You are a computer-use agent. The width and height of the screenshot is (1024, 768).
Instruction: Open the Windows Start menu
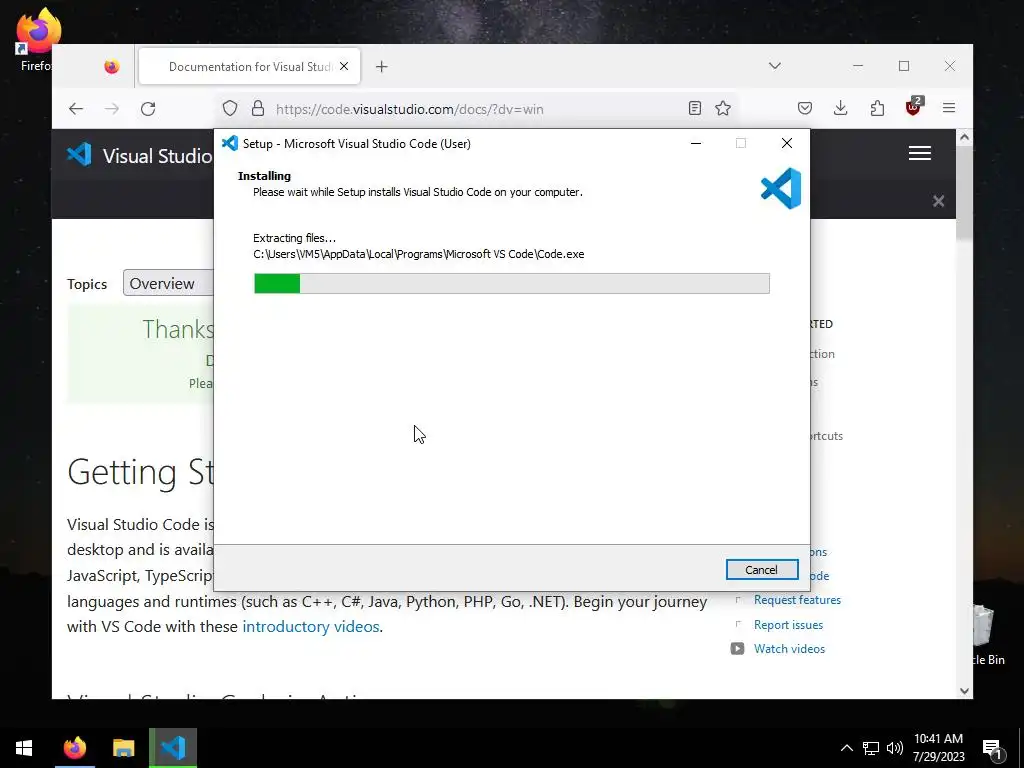coord(24,748)
